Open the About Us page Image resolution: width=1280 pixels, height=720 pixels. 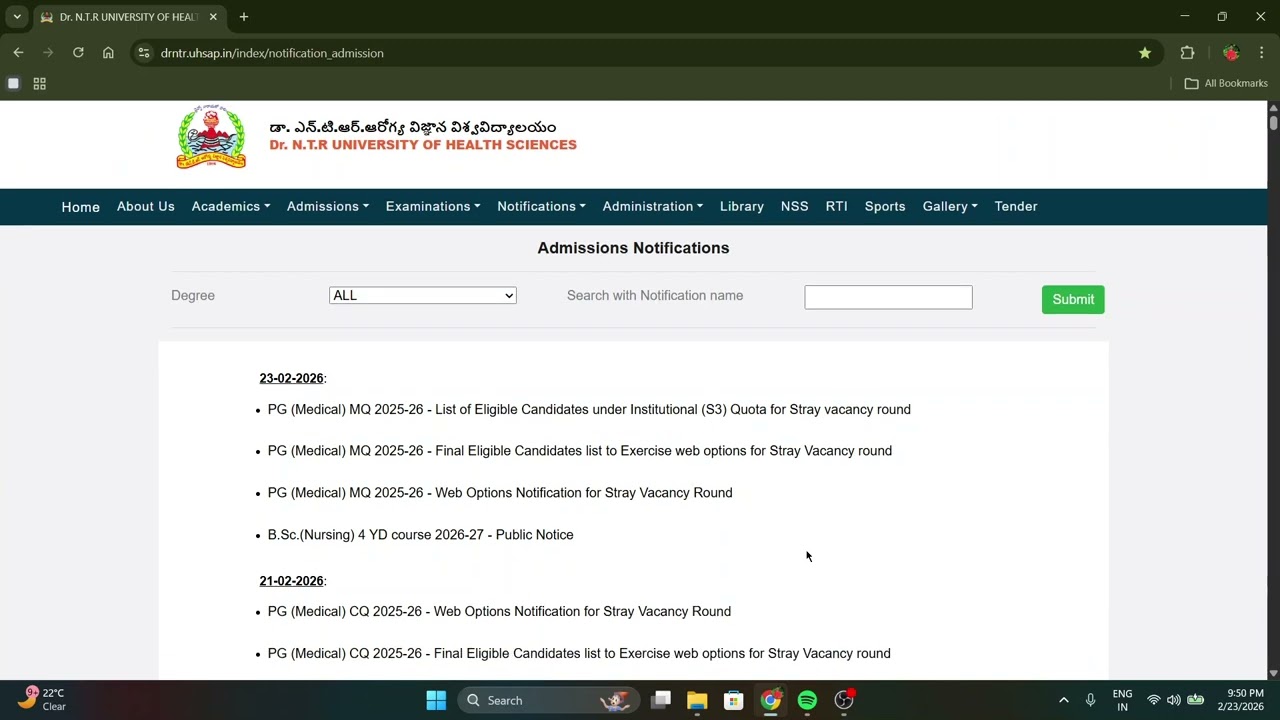(x=146, y=206)
